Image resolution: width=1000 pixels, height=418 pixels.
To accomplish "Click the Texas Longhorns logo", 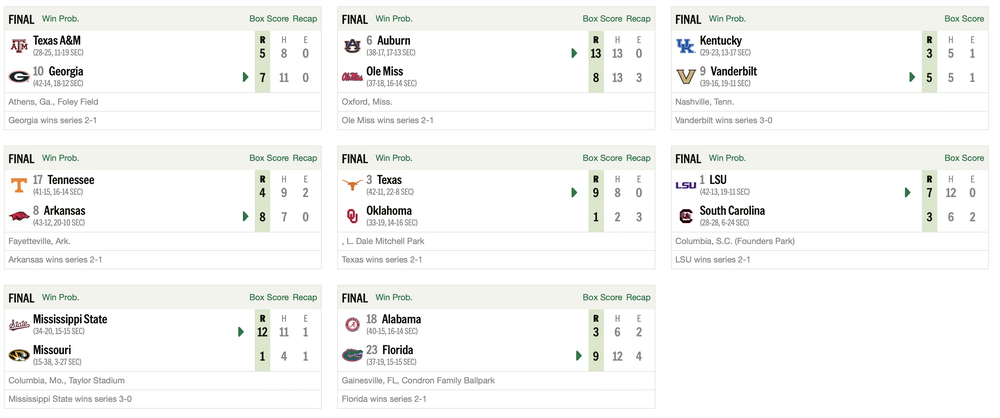I will pyautogui.click(x=351, y=185).
